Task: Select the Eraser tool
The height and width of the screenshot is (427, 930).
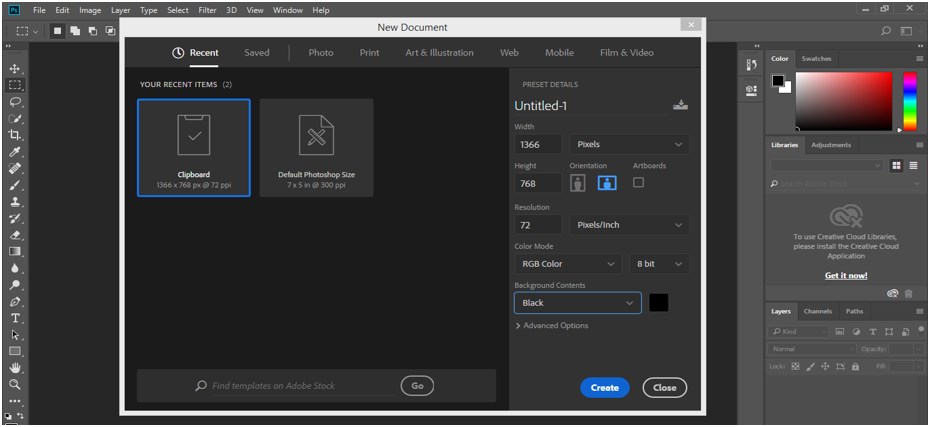Action: pyautogui.click(x=15, y=235)
